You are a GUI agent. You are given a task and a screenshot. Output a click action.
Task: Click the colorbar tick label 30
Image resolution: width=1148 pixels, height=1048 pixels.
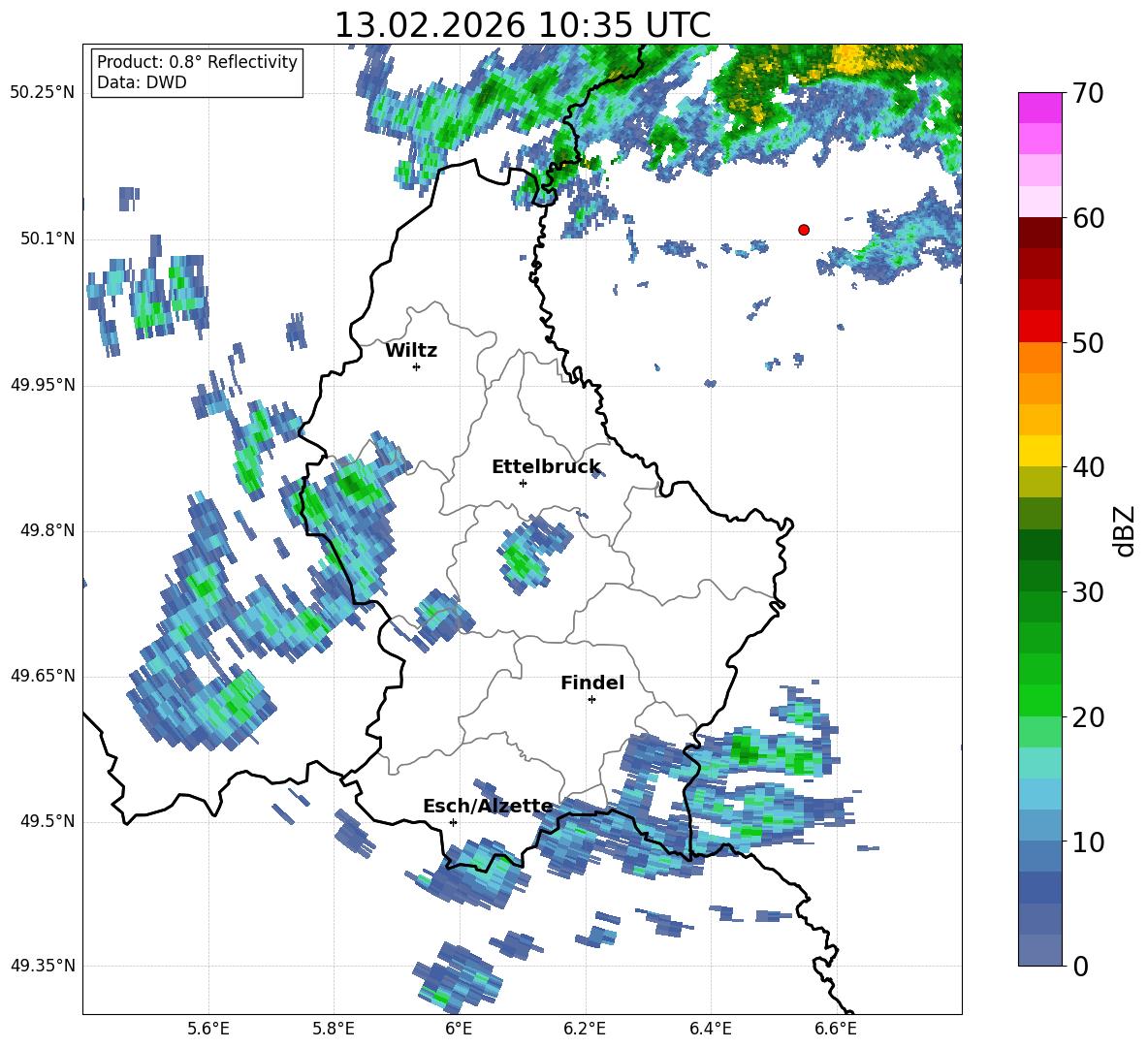1087,592
